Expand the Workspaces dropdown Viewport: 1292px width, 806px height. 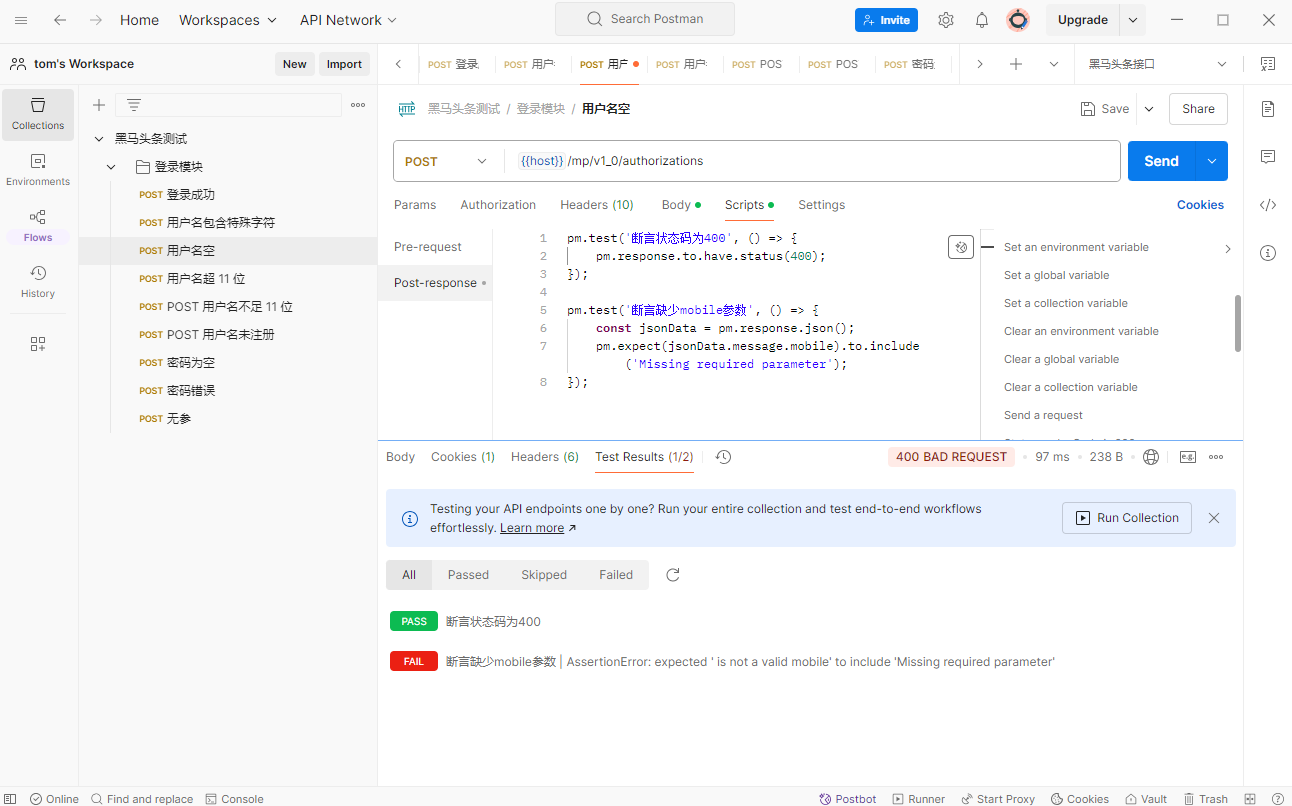click(228, 20)
